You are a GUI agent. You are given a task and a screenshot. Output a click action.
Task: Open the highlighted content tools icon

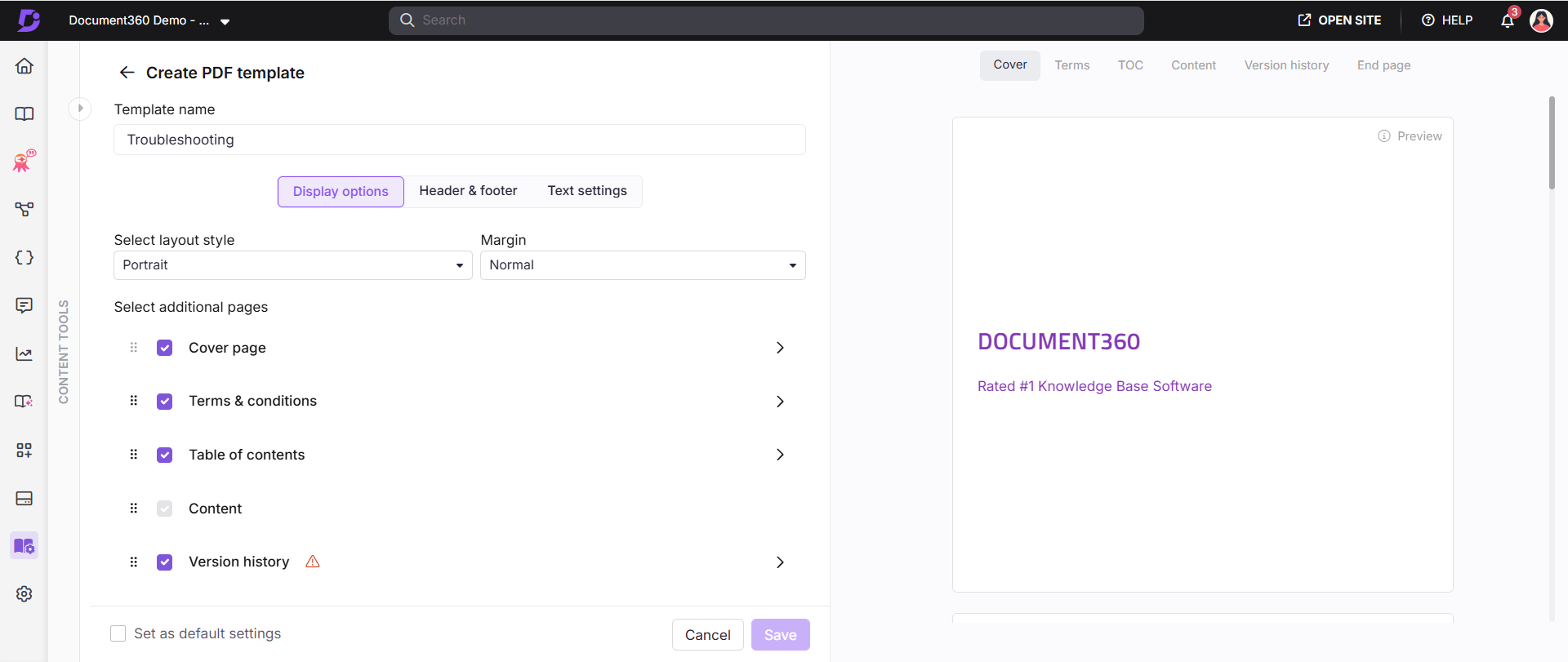click(x=24, y=546)
